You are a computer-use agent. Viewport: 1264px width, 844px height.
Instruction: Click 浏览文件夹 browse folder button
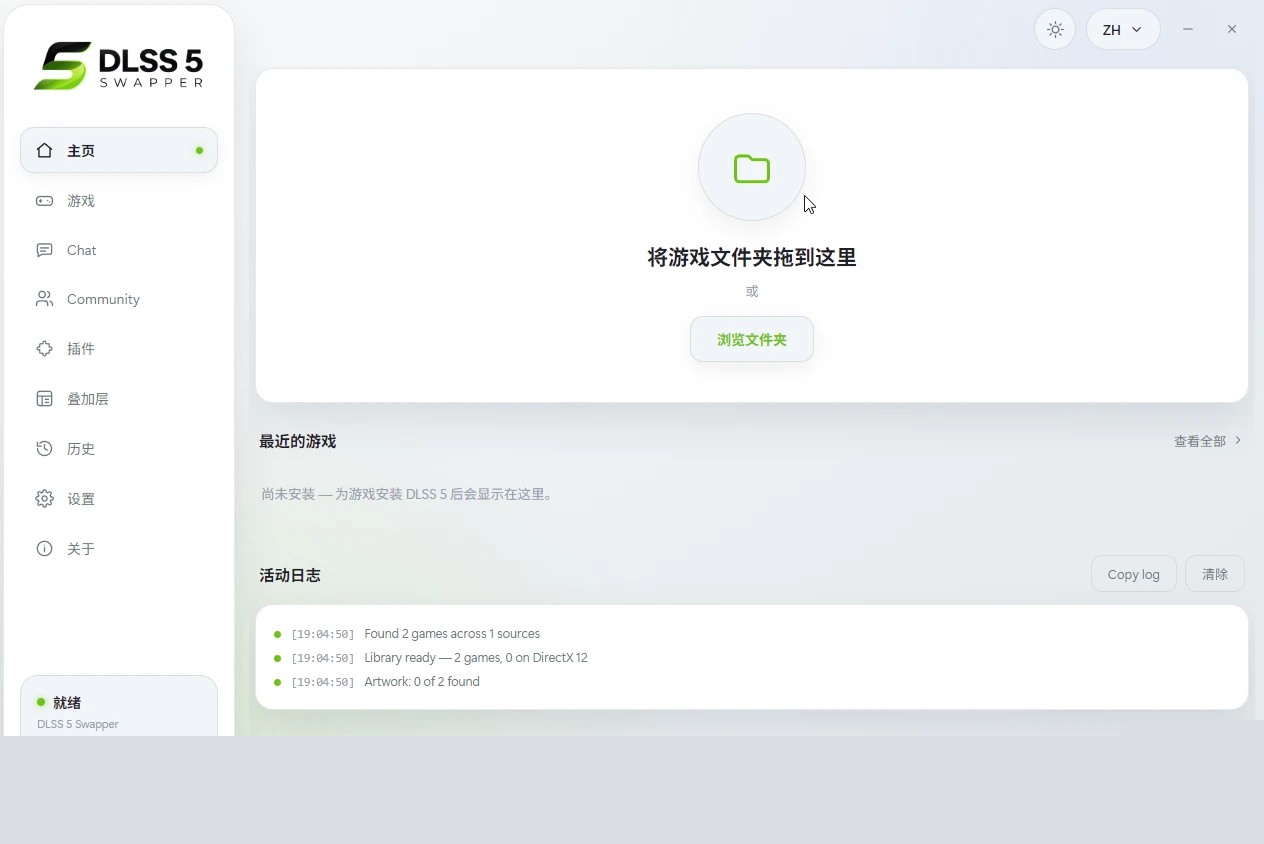coord(752,340)
